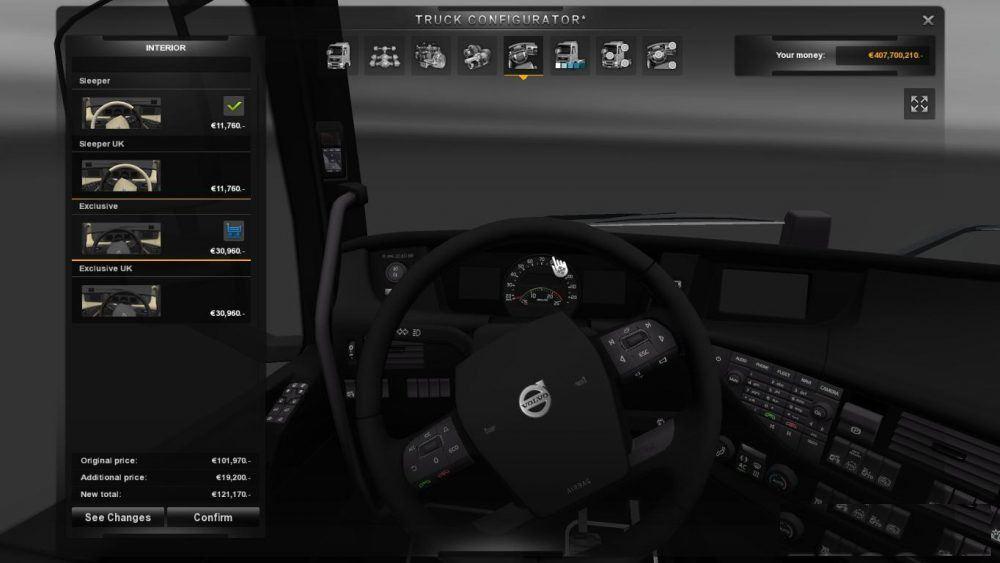Click the Your money balance display
The height and width of the screenshot is (563, 1000).
[880, 55]
